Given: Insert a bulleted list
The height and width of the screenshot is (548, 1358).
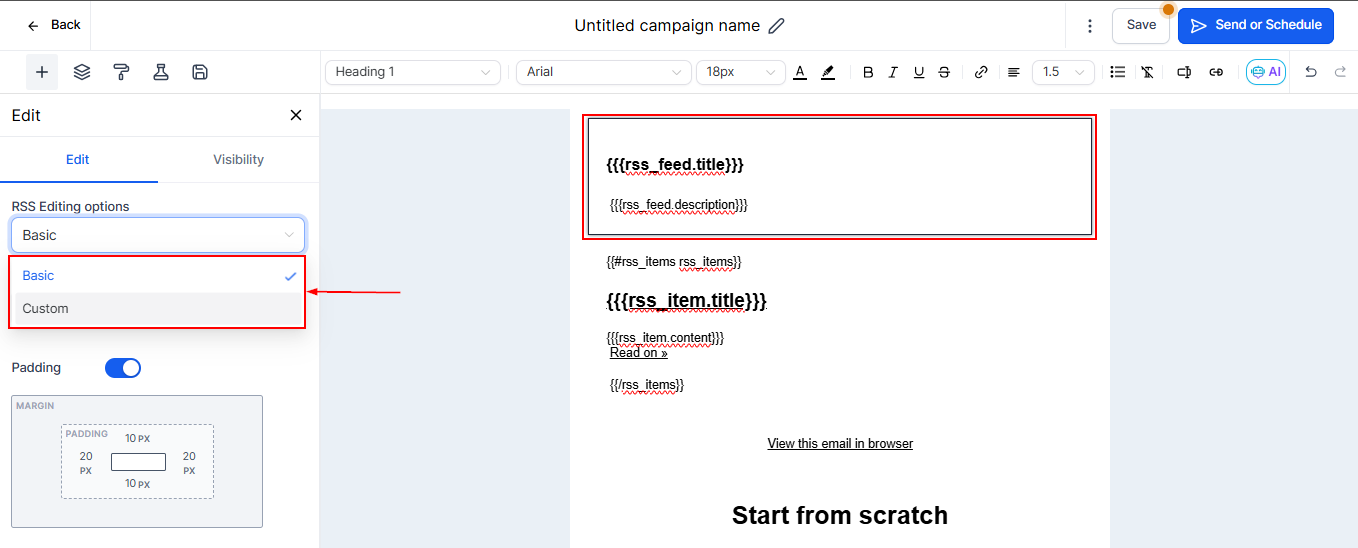Looking at the screenshot, I should tap(1118, 72).
